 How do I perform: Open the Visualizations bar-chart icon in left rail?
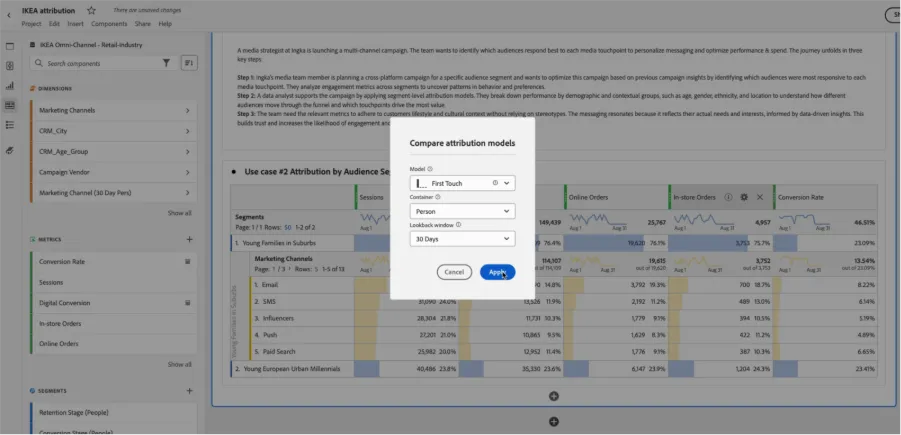(x=10, y=86)
